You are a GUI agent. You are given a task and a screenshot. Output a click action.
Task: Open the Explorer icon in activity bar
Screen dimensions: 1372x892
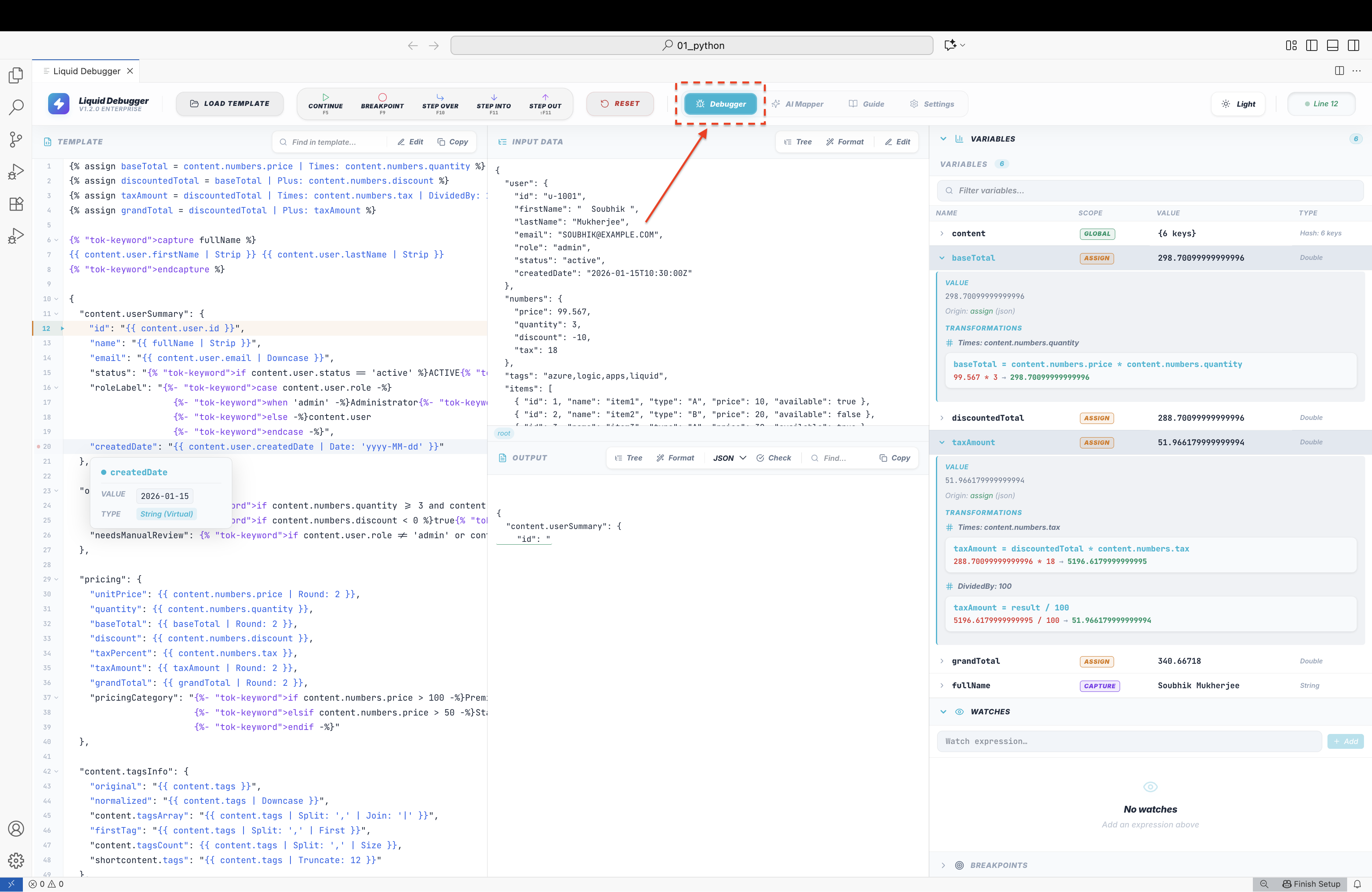coord(16,75)
